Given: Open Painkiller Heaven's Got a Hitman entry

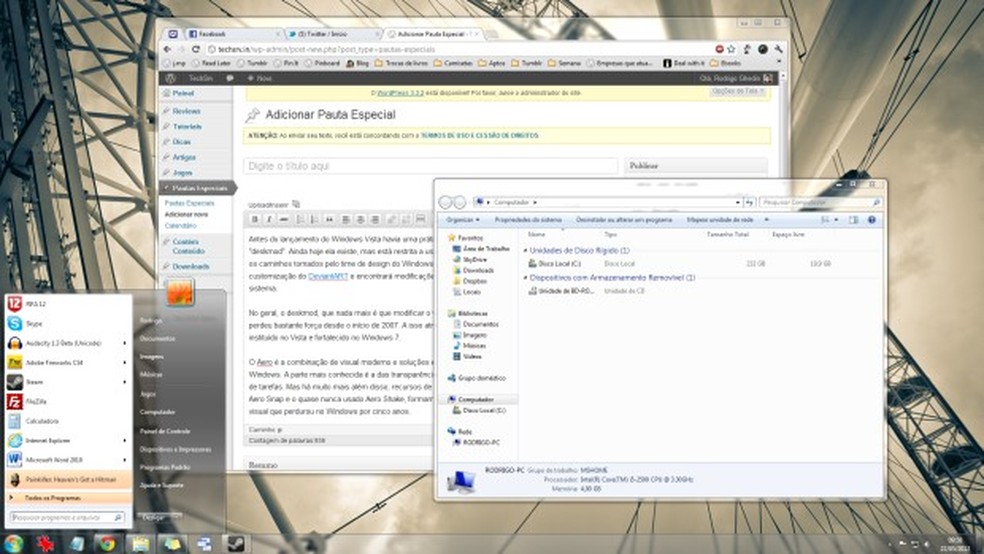Looking at the screenshot, I should click(70, 479).
